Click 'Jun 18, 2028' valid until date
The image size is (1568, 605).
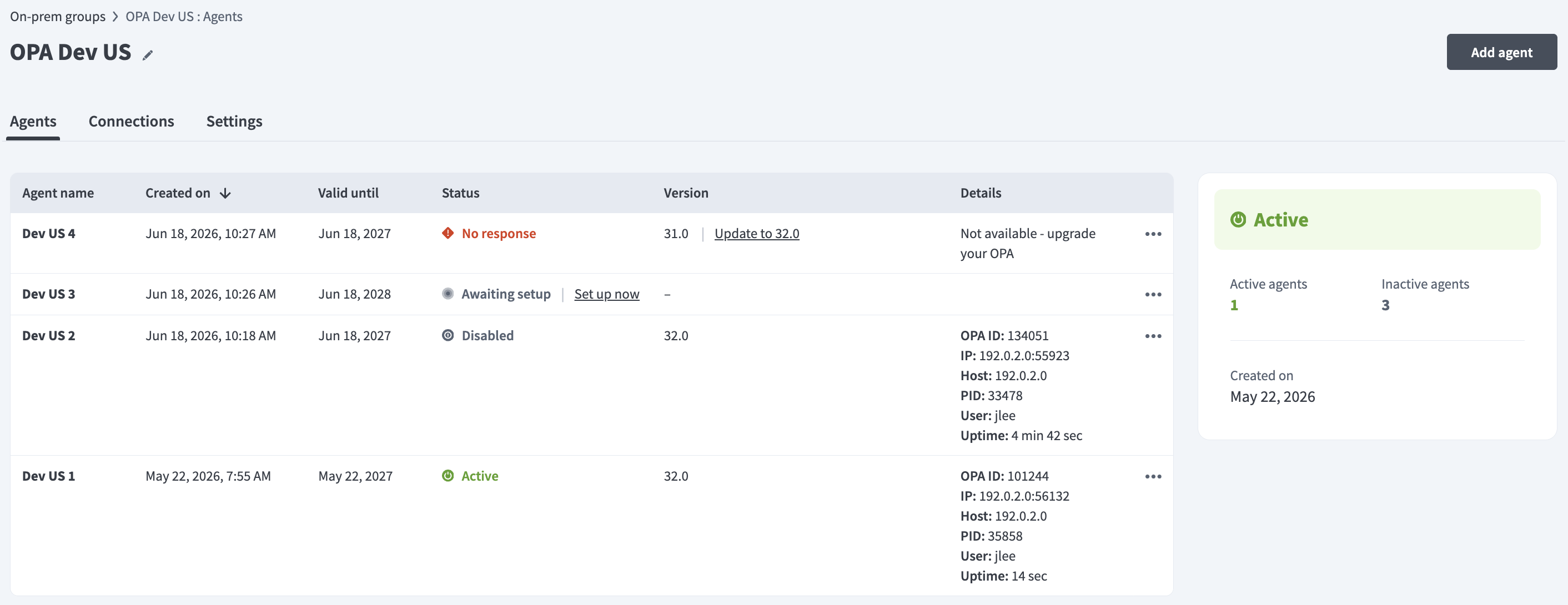(354, 294)
